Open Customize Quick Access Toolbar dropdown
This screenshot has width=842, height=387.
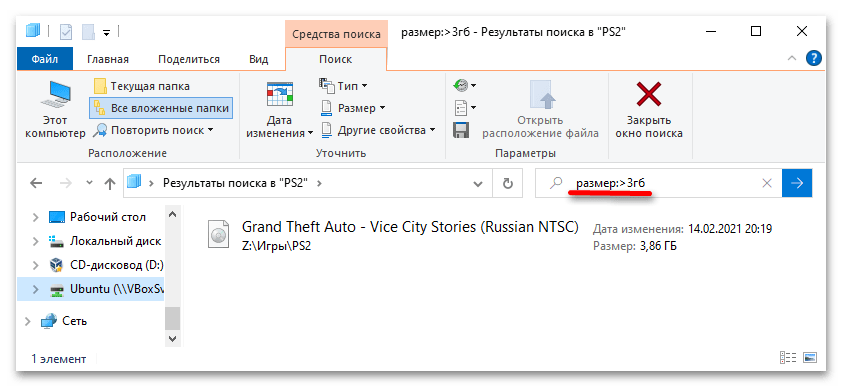coord(106,33)
